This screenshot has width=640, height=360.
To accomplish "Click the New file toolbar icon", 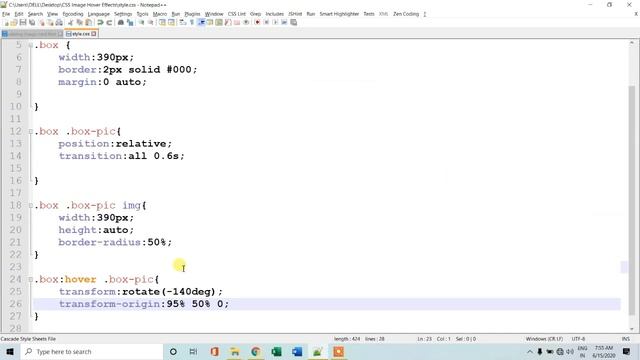I will pyautogui.click(x=7, y=22).
